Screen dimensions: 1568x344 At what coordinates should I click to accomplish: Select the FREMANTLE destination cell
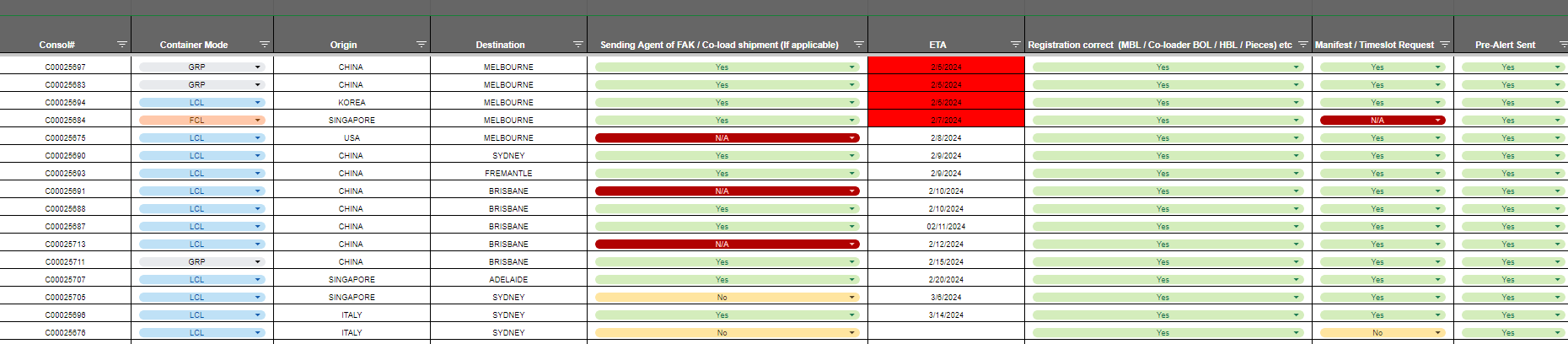click(x=508, y=173)
